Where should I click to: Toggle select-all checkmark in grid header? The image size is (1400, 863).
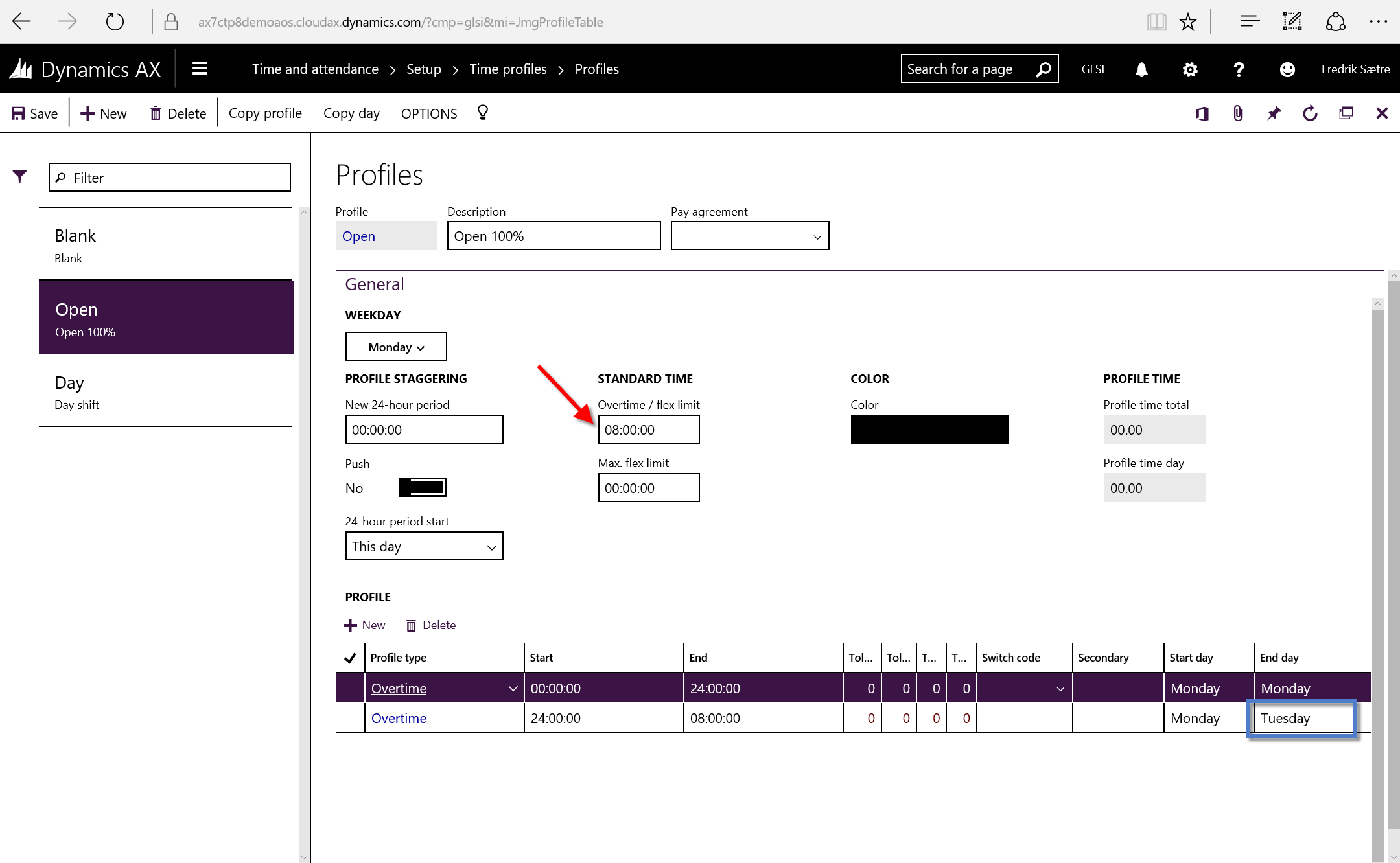tap(350, 658)
